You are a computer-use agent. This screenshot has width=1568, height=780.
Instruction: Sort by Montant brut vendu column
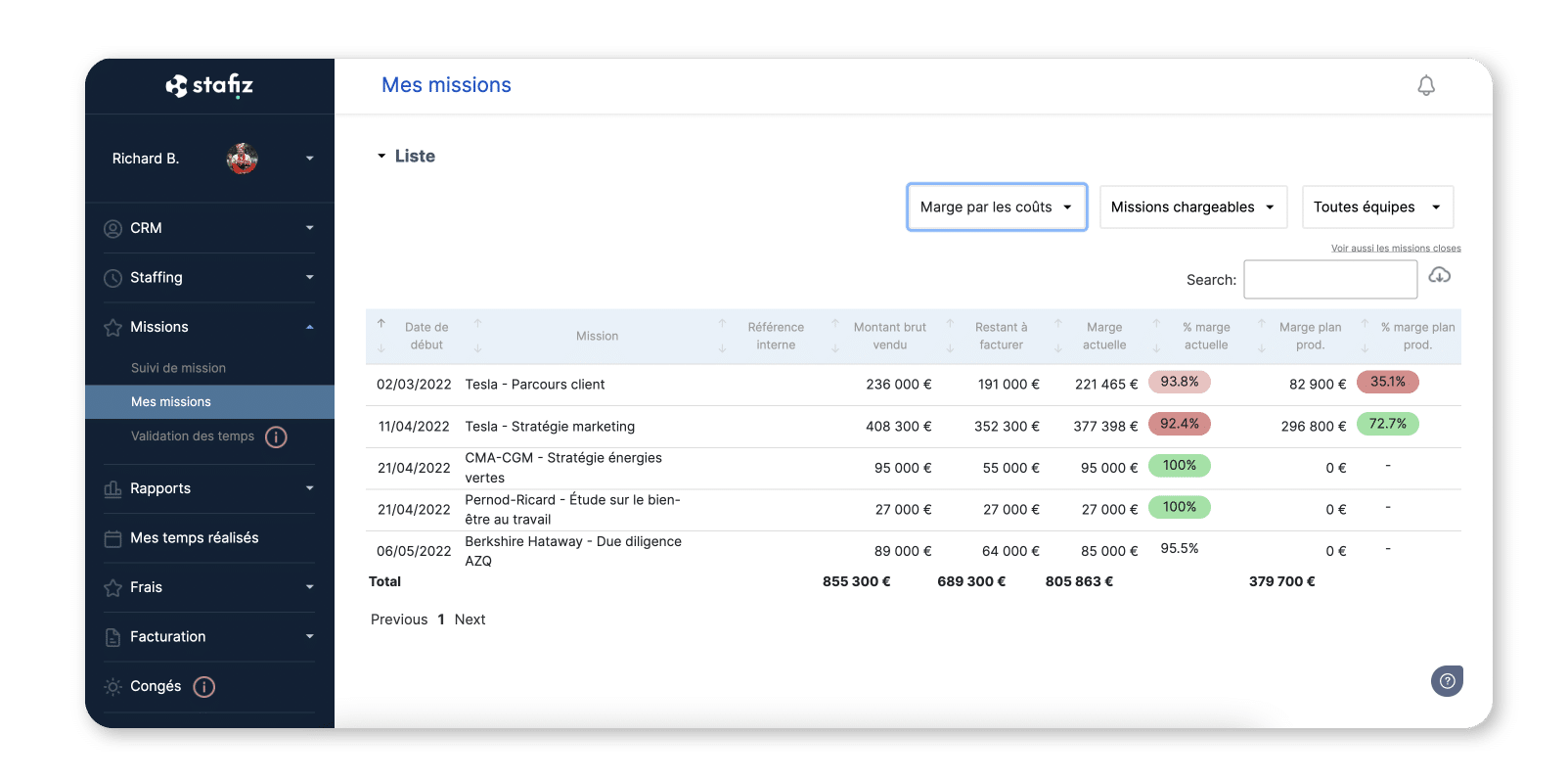889,337
